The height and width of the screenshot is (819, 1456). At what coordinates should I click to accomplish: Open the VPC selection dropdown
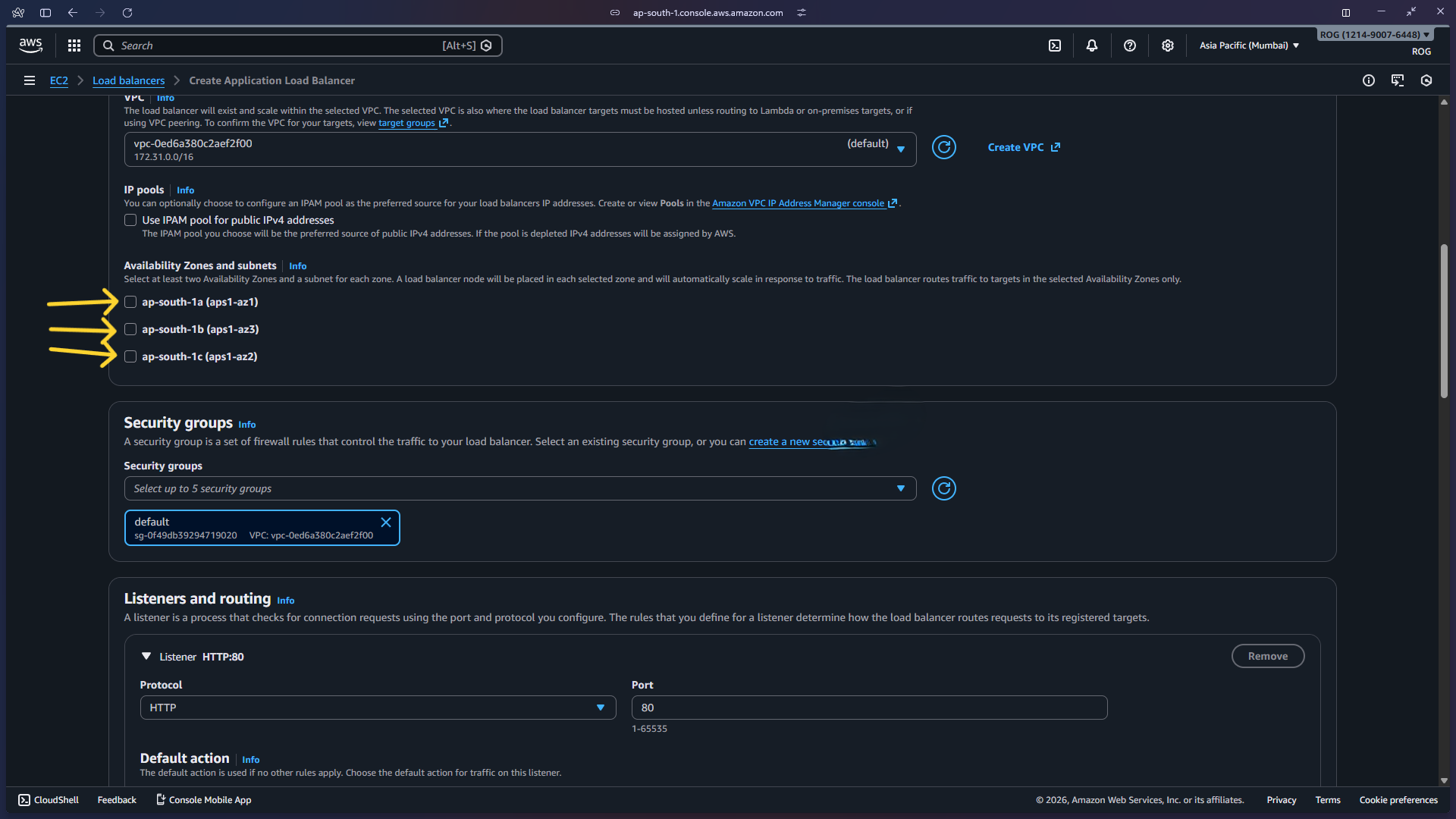point(519,149)
